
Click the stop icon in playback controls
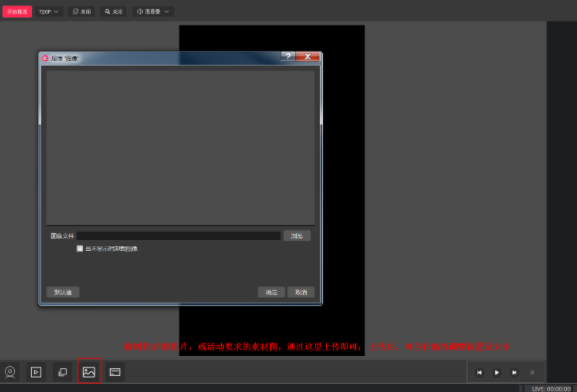[x=532, y=372]
